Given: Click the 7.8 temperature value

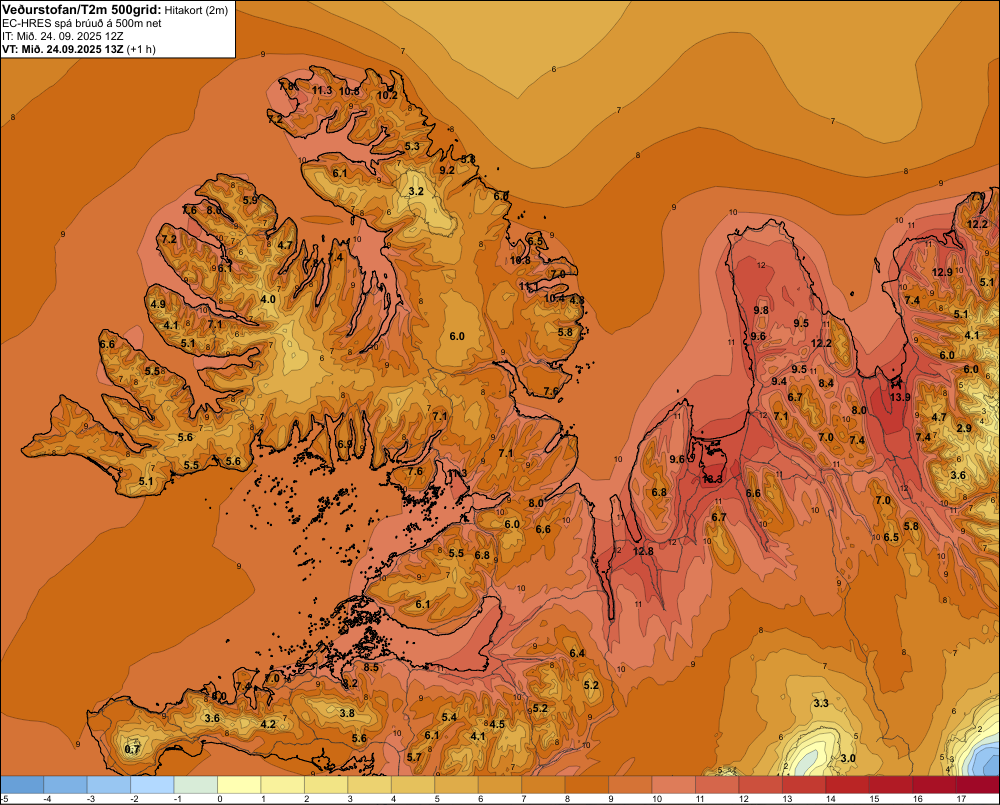Looking at the screenshot, I should pos(288,85).
